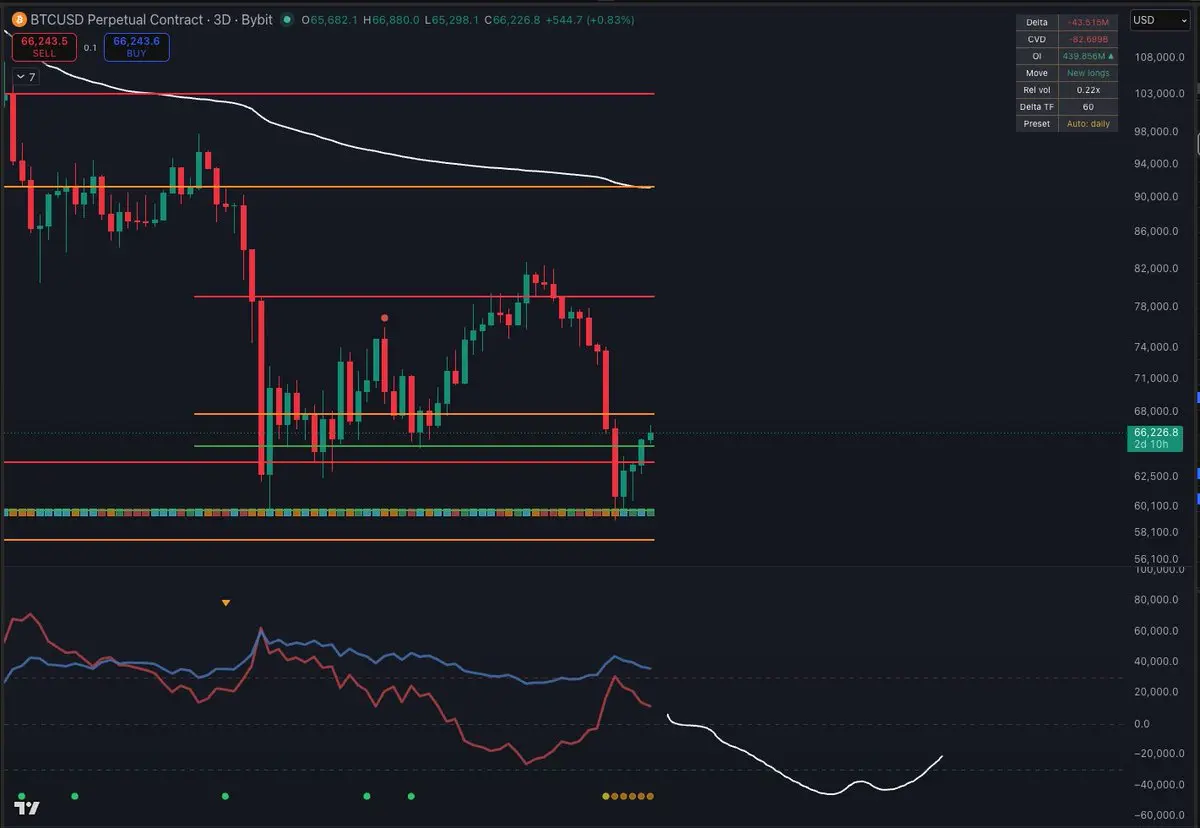Screen dimensions: 1200x828
Task: Click the first green signal dot in oscillator pane
Action: pyautogui.click(x=21, y=796)
